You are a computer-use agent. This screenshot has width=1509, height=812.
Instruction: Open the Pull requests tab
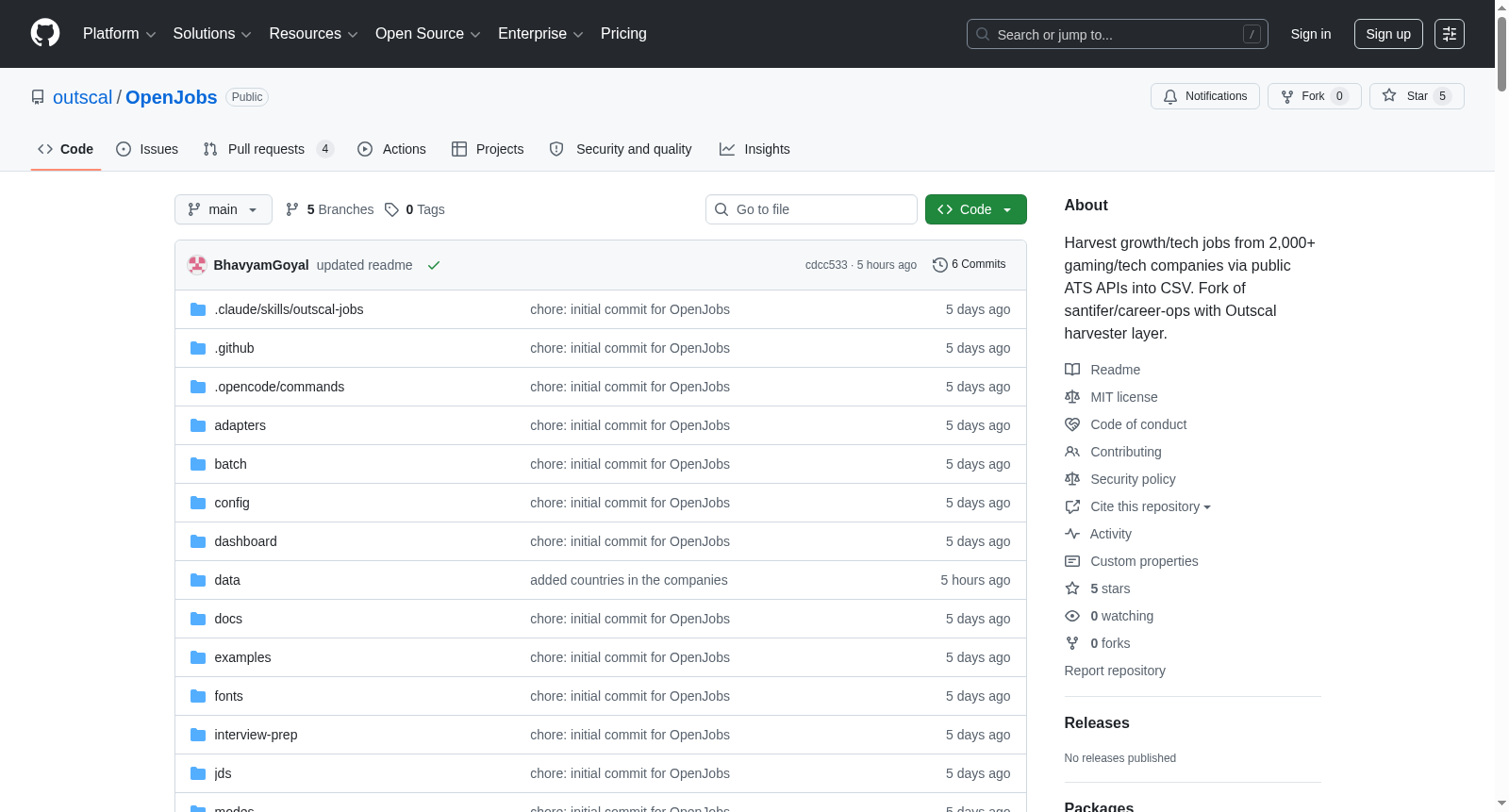[269, 149]
